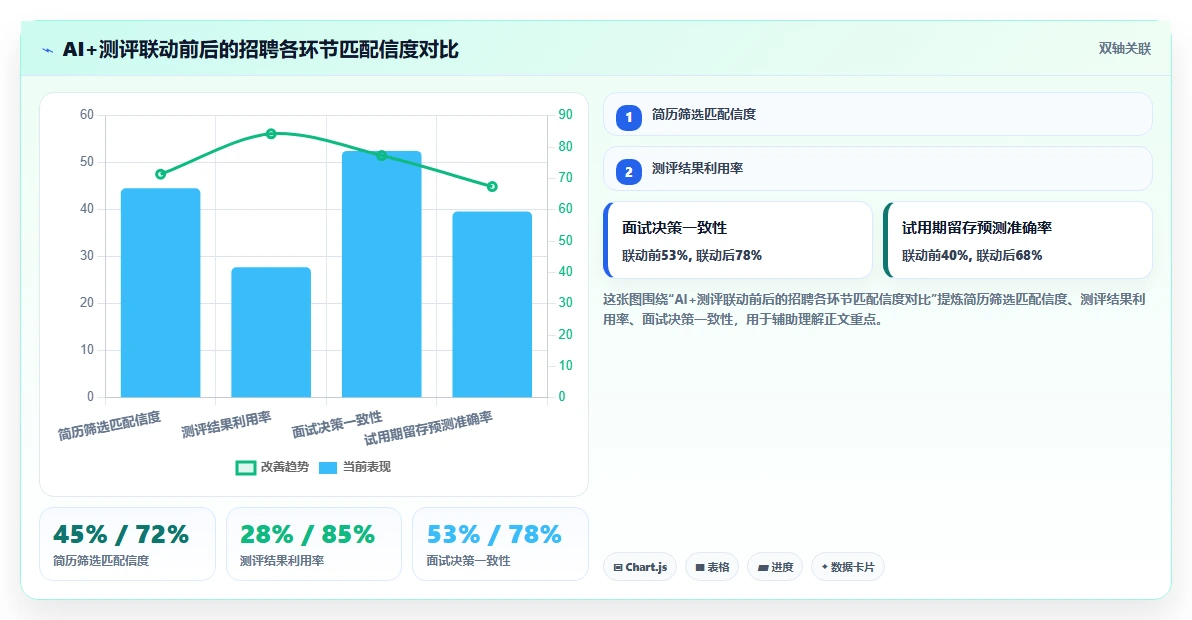Click the lightning icon beside the title

click(48, 51)
